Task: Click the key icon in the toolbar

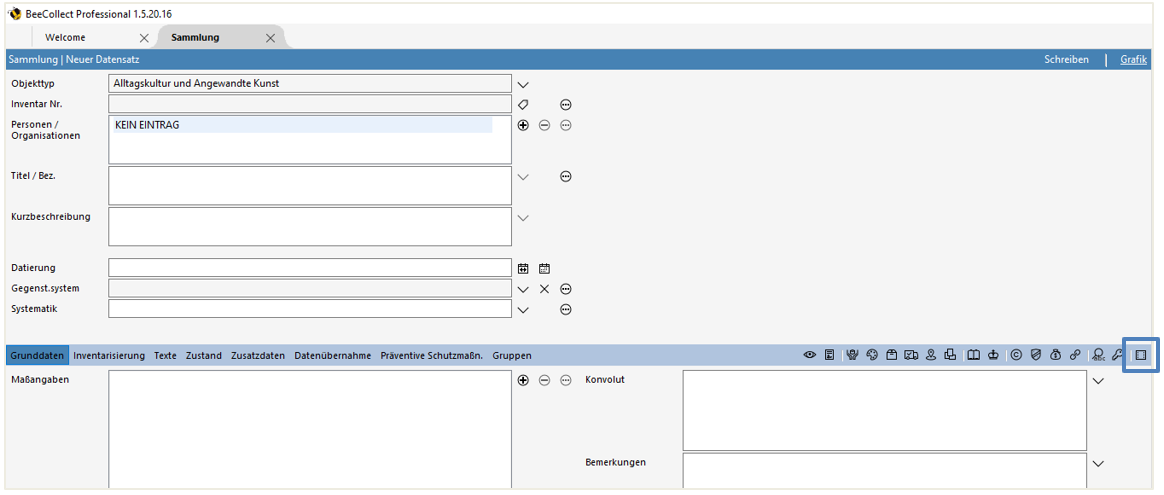Action: [1117, 355]
